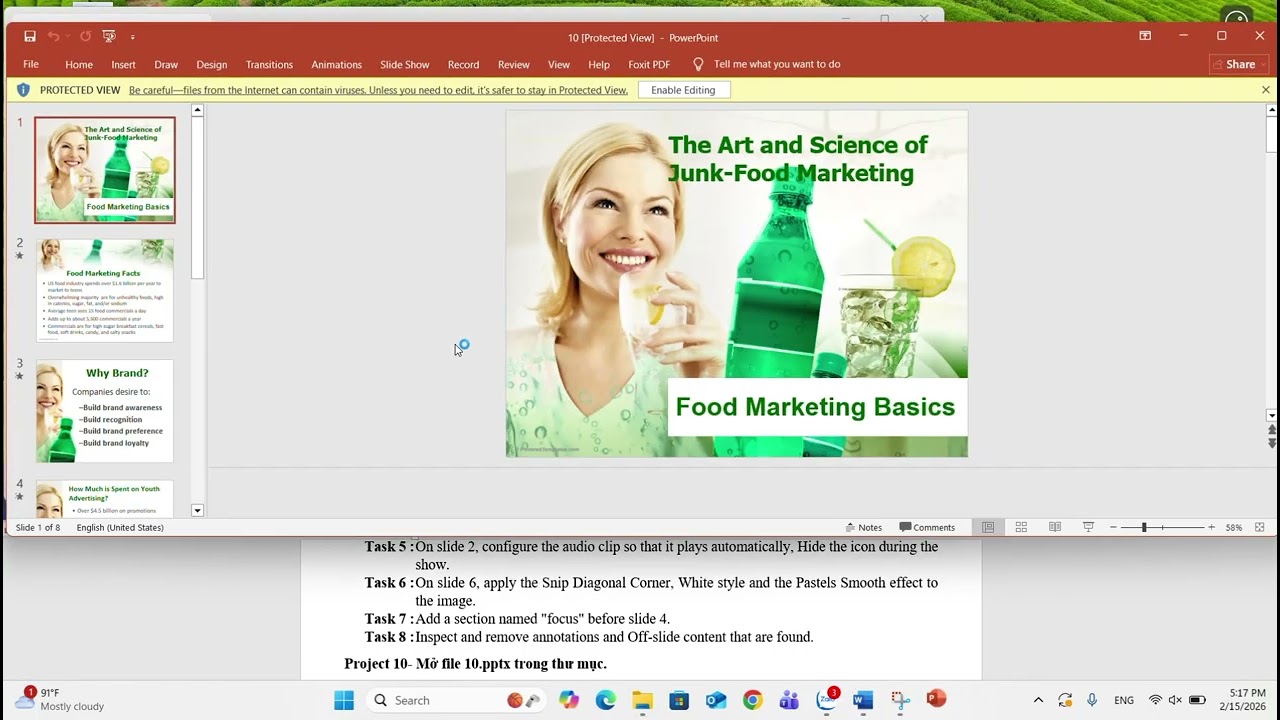Screen dimensions: 1280x720
Task: Click the Share button
Action: click(1238, 64)
